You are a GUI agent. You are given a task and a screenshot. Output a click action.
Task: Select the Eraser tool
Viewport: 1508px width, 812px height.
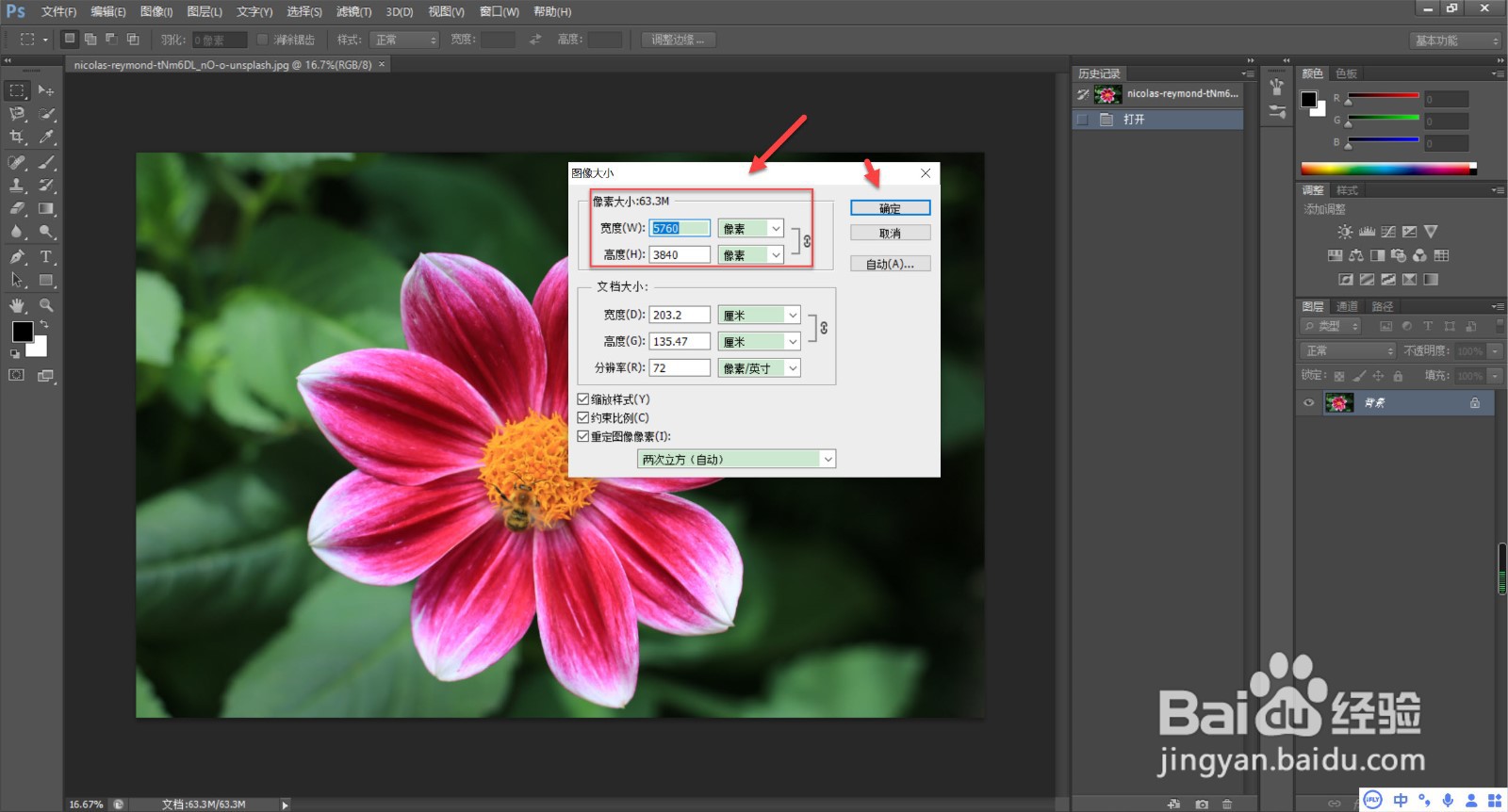(x=17, y=209)
